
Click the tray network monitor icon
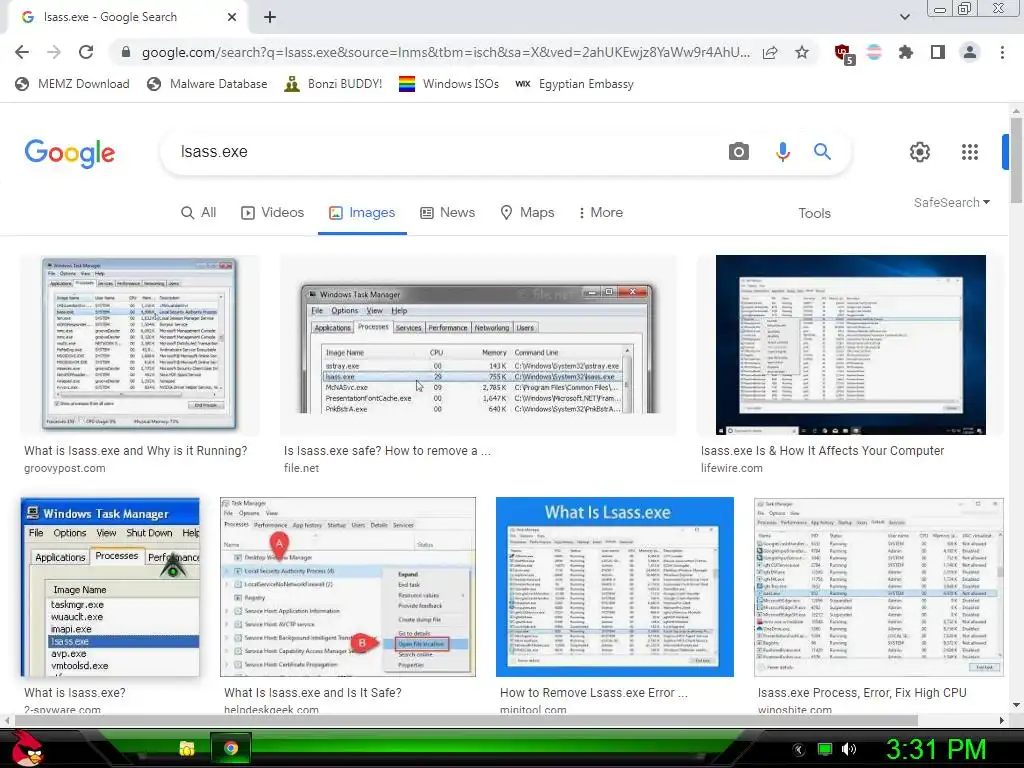coord(825,749)
